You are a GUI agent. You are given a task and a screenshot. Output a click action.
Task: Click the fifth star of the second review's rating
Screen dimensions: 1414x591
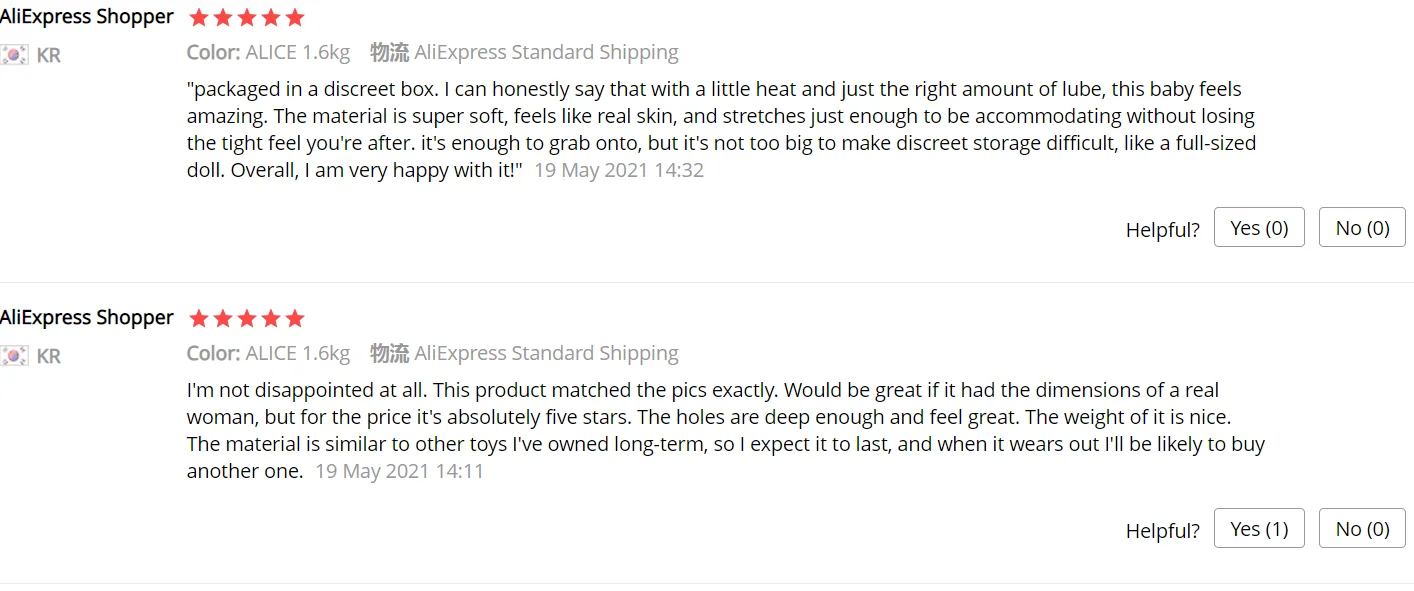[x=294, y=319]
